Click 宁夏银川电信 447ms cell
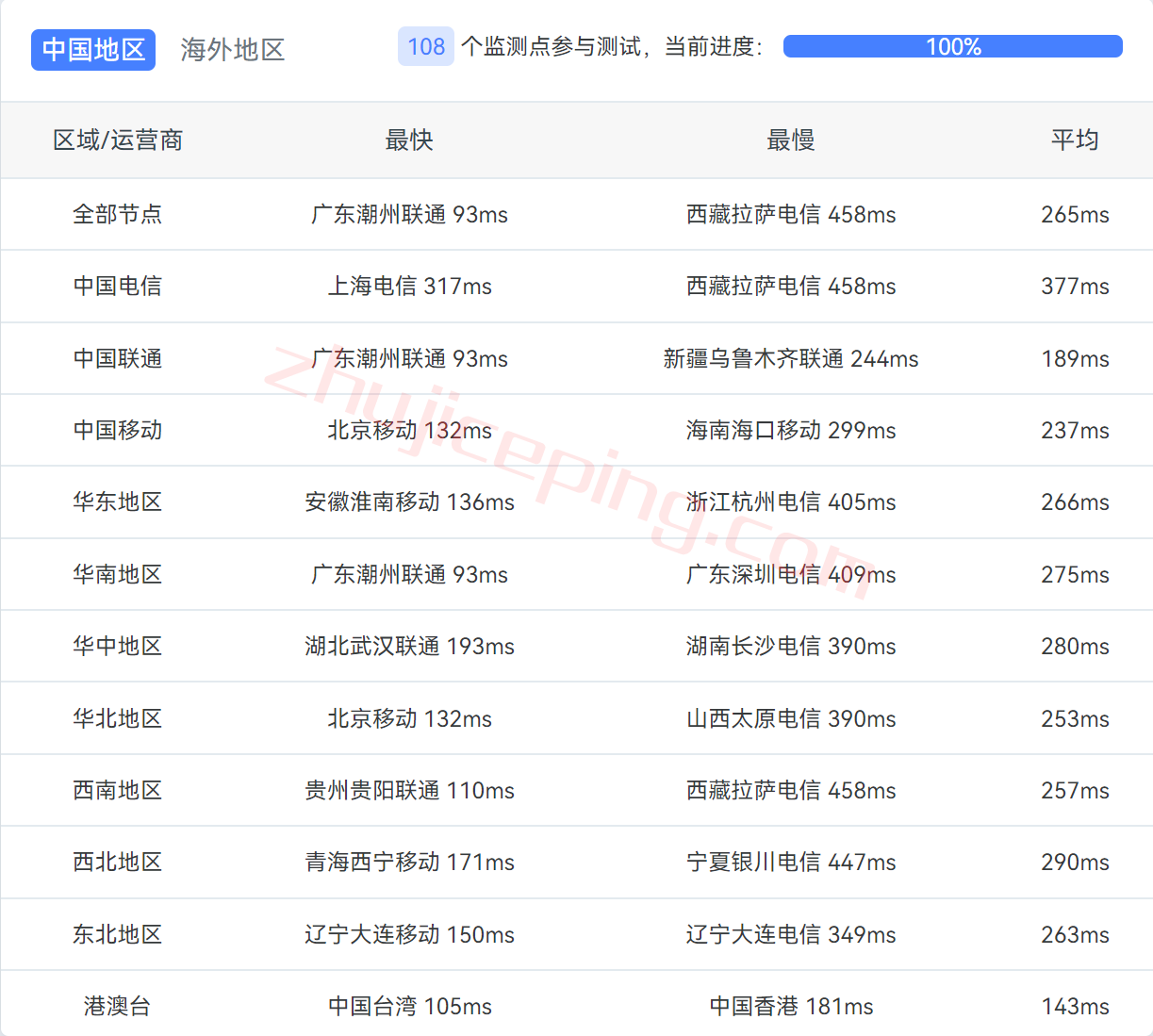Image resolution: width=1153 pixels, height=1036 pixels. point(791,862)
